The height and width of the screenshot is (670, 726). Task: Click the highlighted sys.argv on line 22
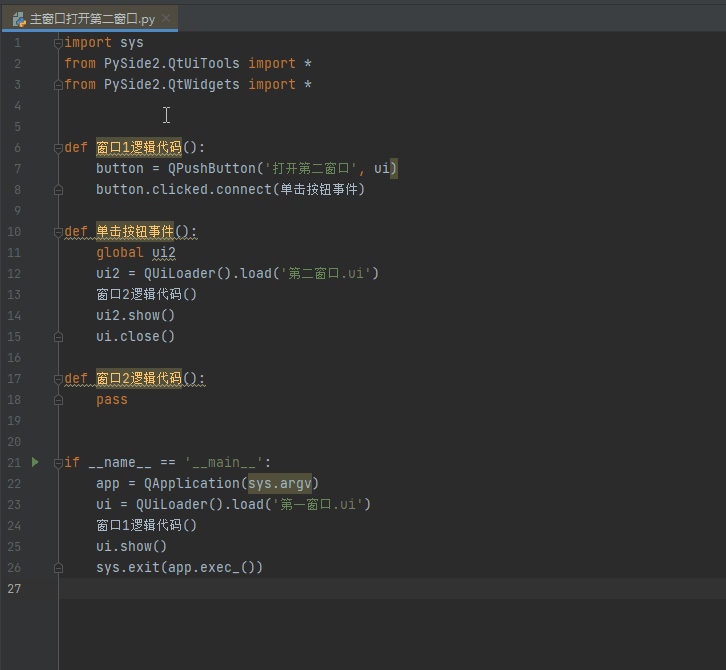click(x=280, y=484)
